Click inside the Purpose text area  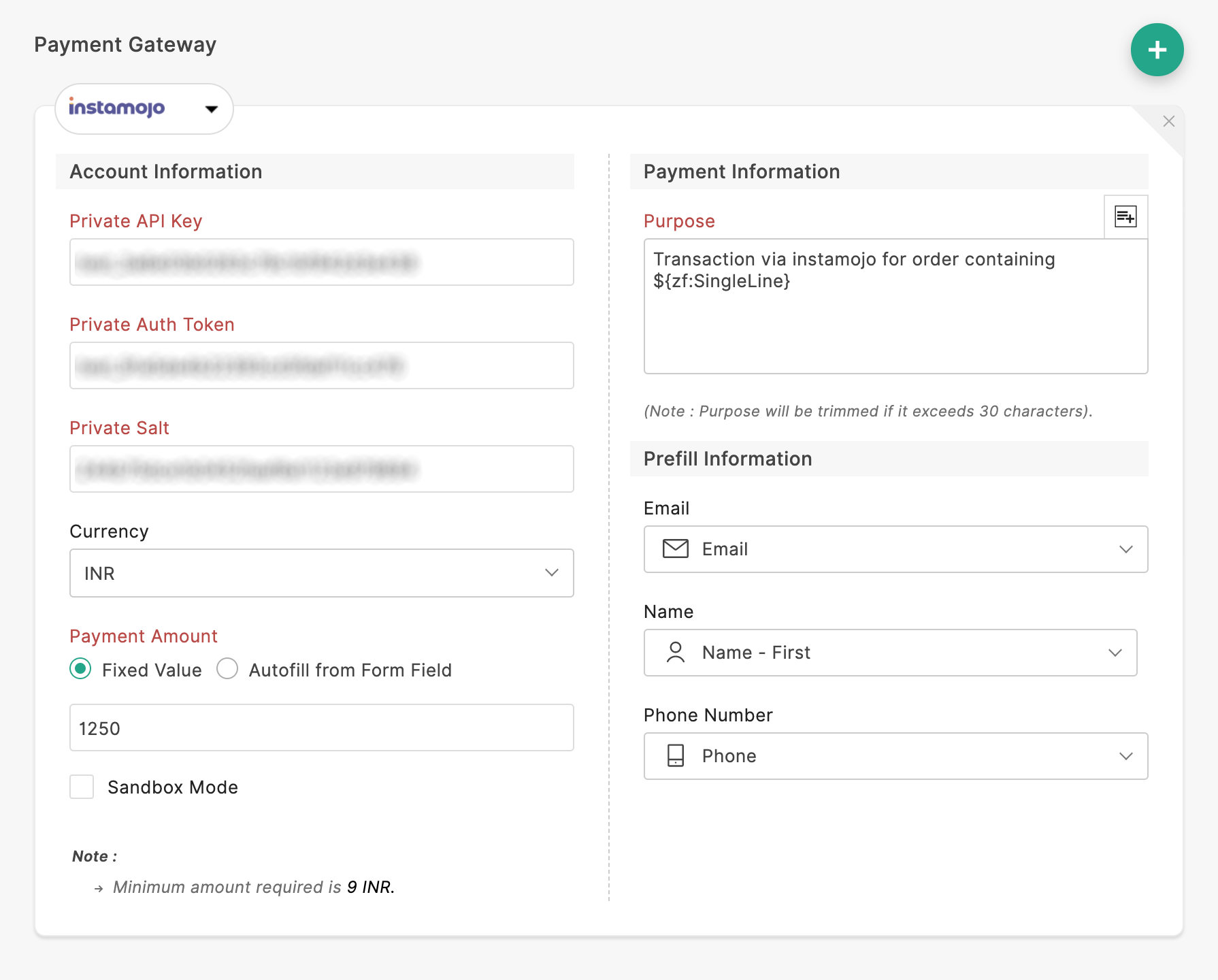tap(895, 306)
